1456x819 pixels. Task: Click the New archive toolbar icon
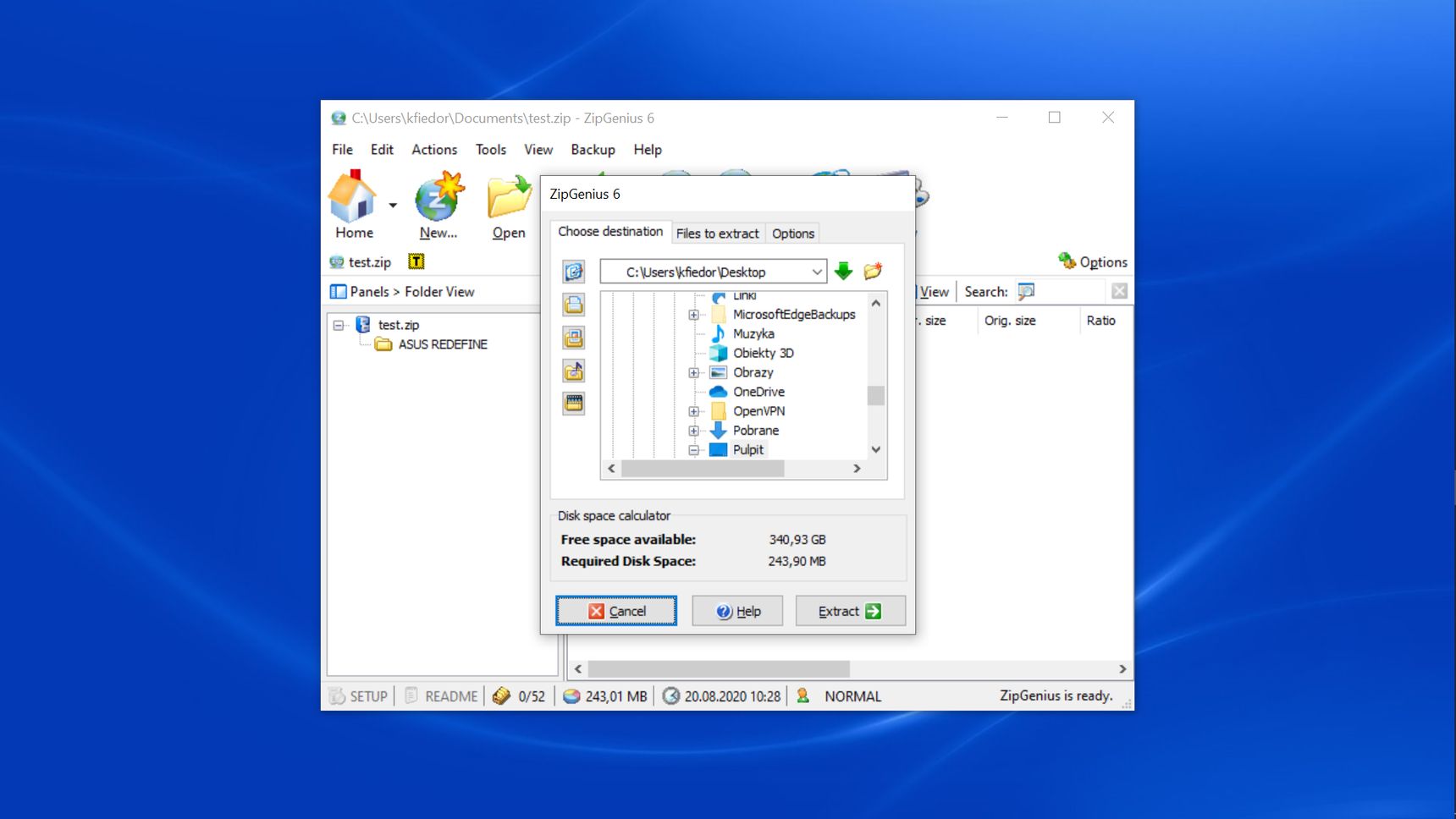pos(438,204)
